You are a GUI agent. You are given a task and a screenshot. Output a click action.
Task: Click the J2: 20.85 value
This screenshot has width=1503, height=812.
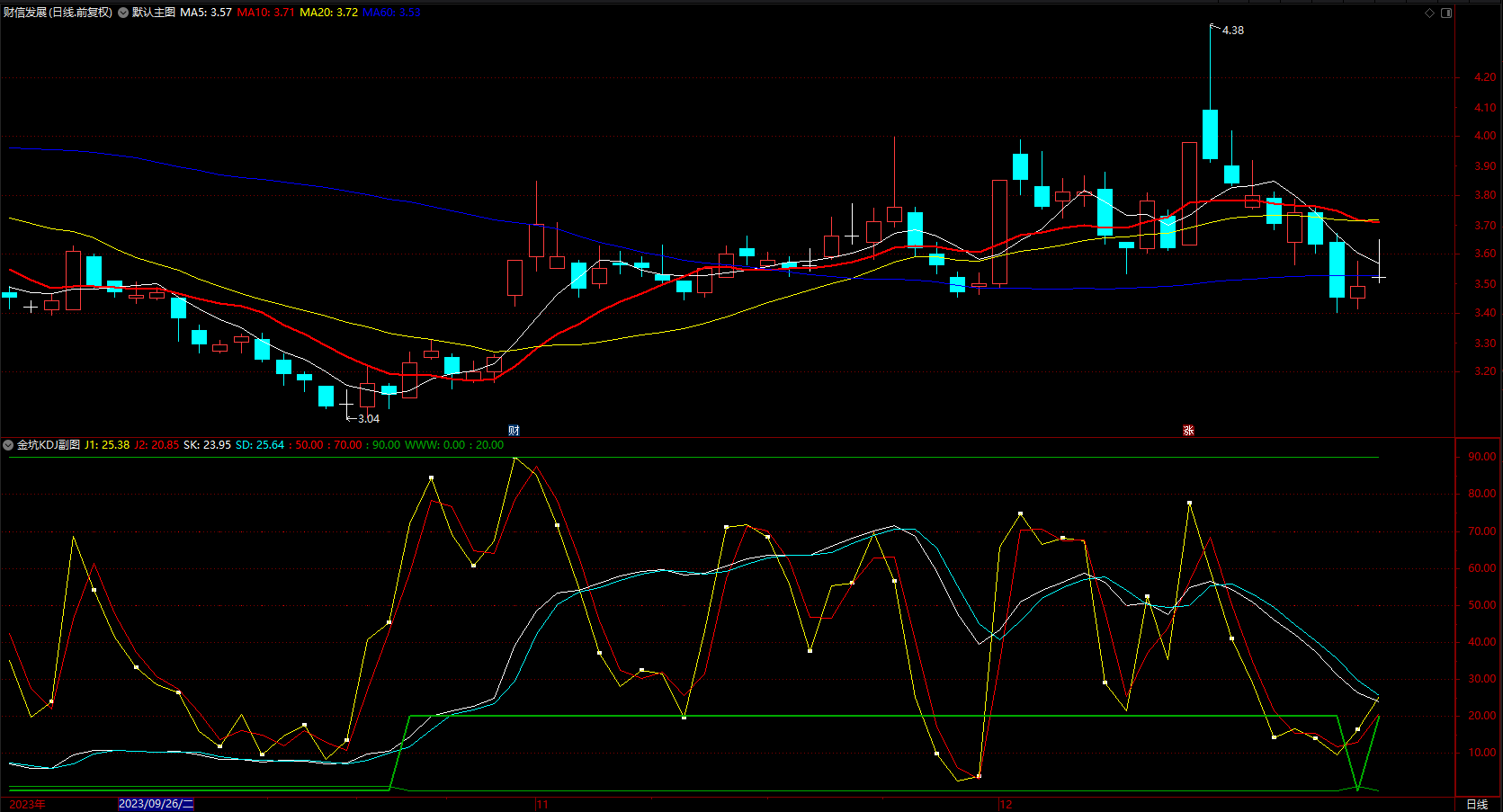(157, 445)
